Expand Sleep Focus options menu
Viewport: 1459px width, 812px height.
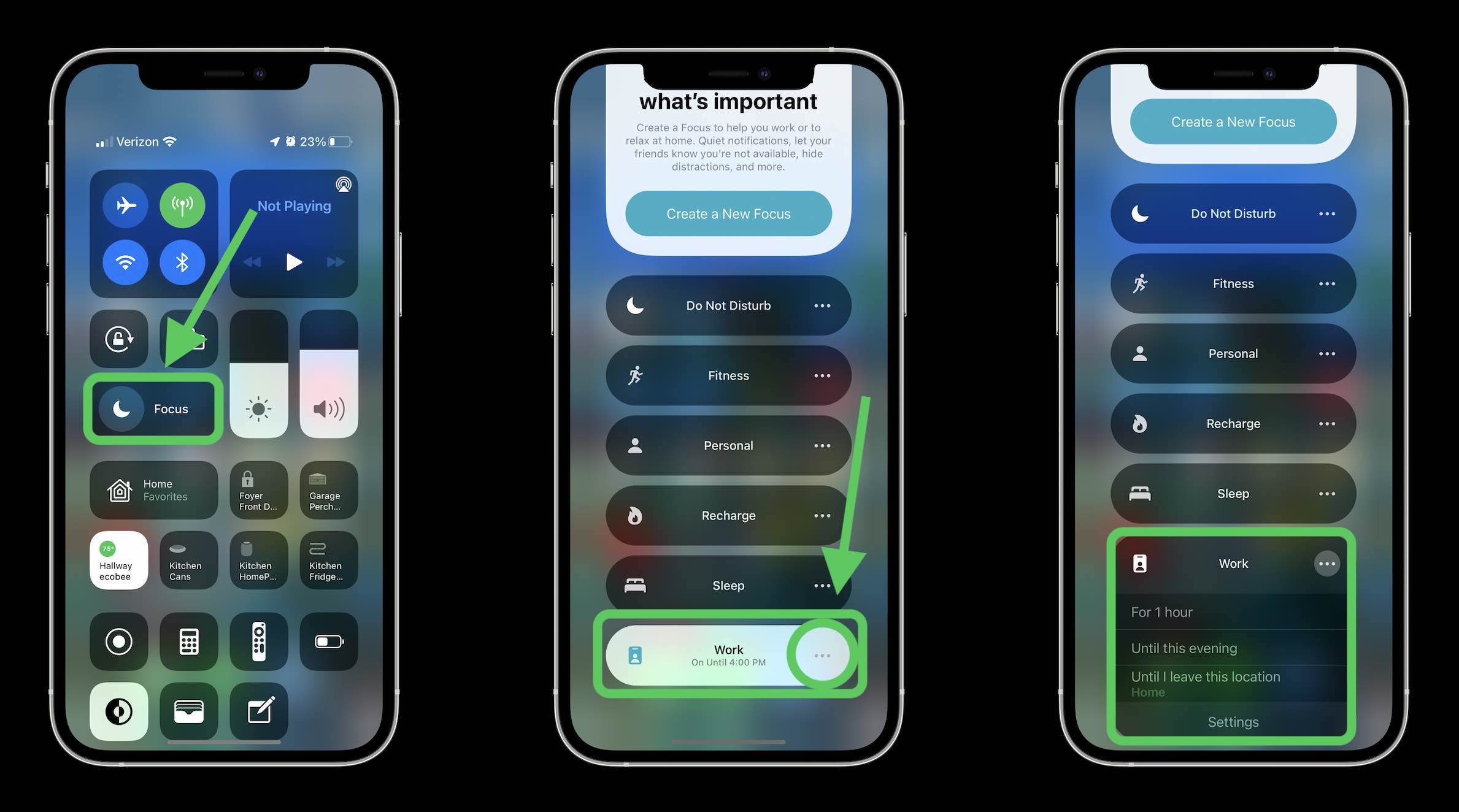click(x=1327, y=493)
